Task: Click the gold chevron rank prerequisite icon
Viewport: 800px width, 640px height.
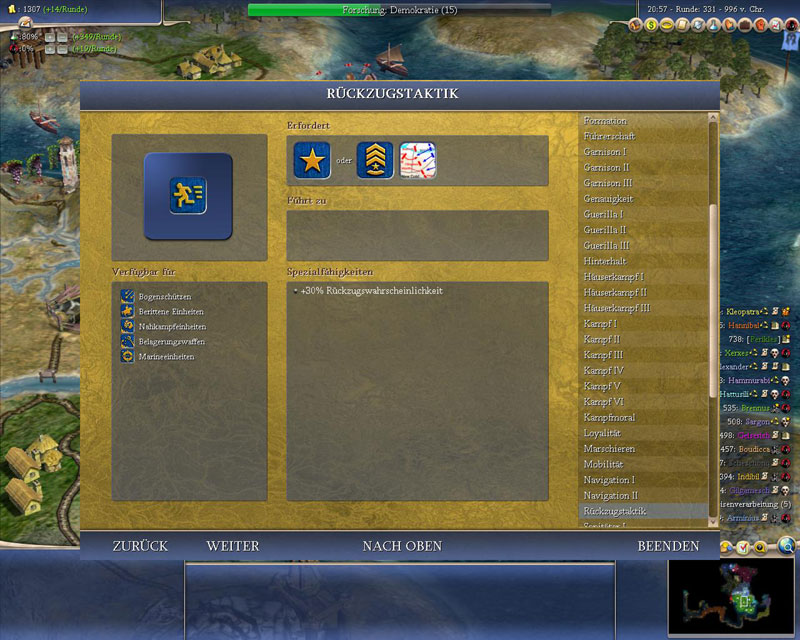Action: point(375,160)
